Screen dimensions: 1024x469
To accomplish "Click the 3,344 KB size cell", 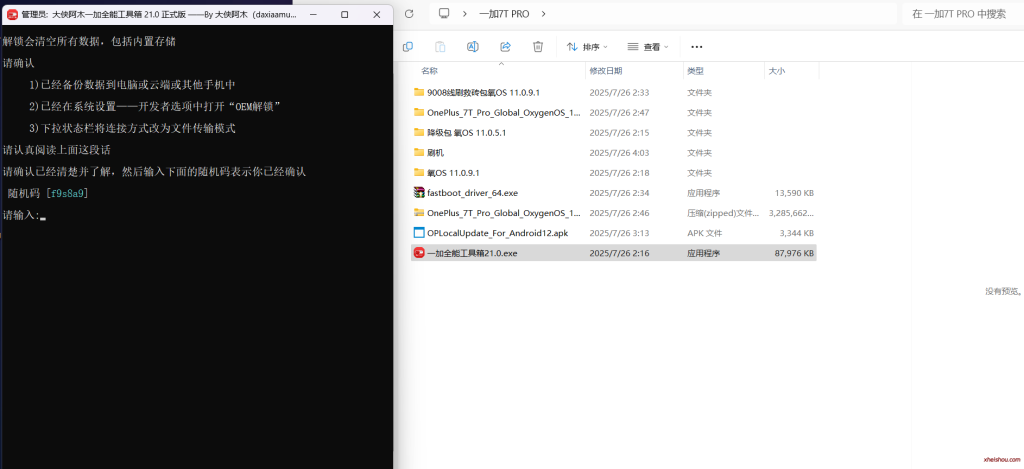I will [797, 233].
